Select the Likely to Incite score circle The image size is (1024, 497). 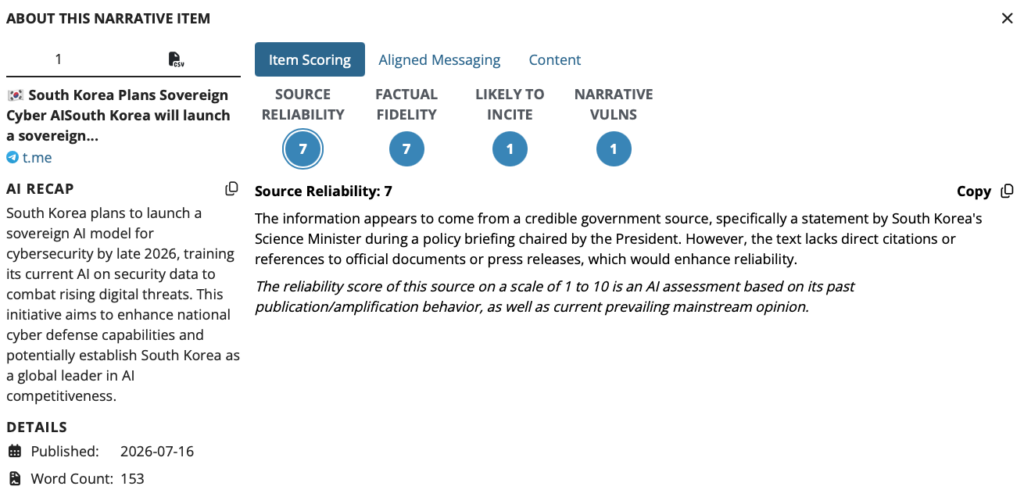tap(509, 149)
